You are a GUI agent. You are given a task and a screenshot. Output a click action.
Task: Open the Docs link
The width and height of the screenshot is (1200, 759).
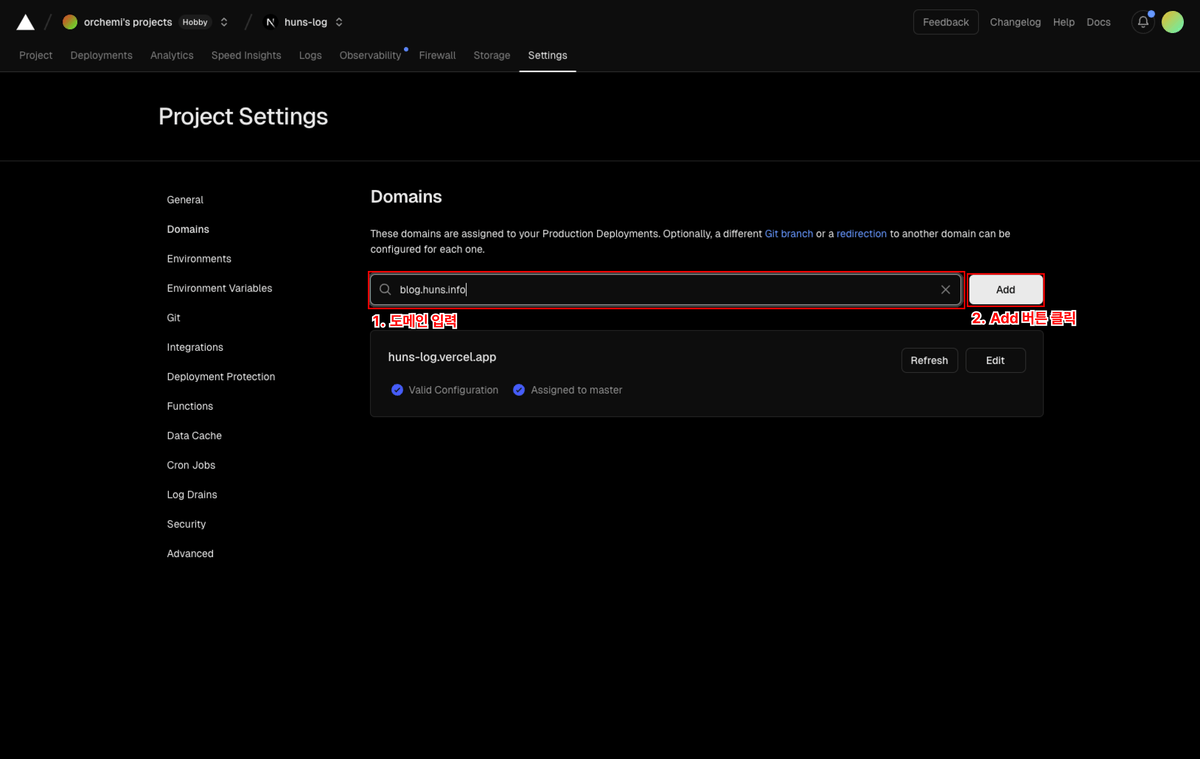pyautogui.click(x=1098, y=22)
